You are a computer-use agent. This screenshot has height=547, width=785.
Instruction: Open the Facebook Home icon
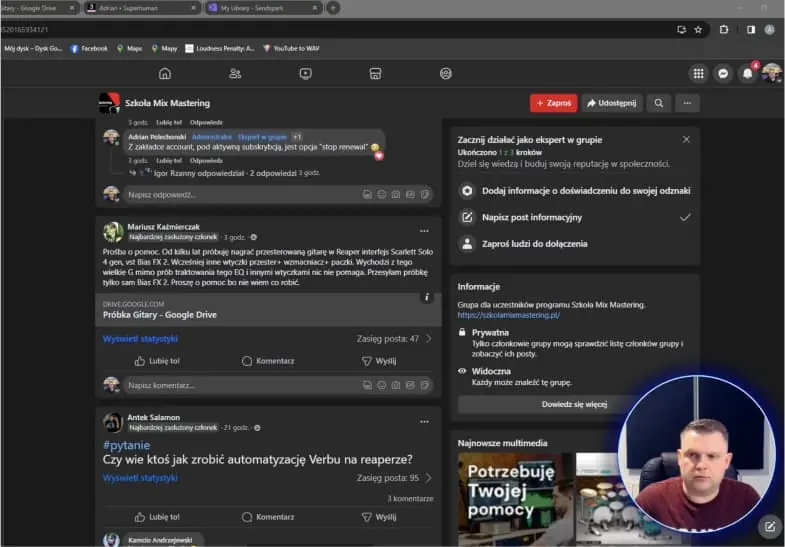click(165, 74)
